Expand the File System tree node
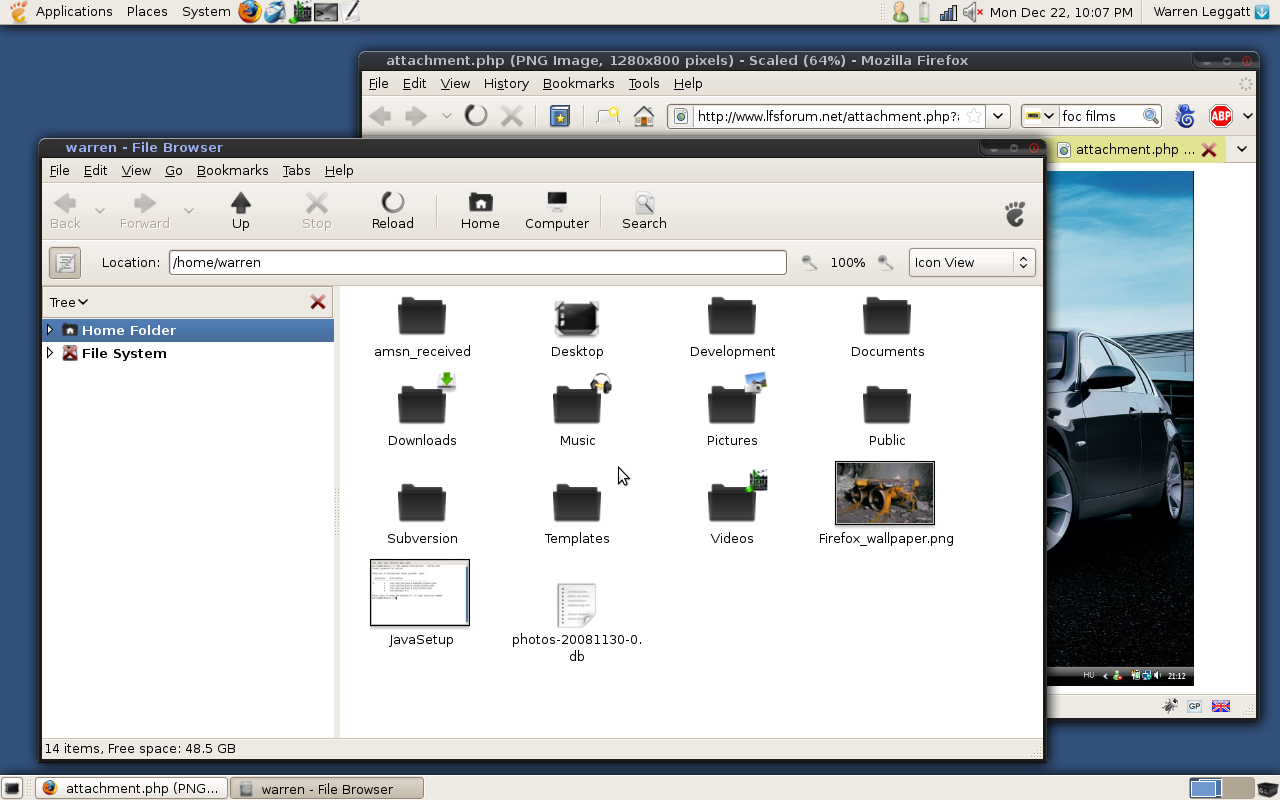Image resolution: width=1280 pixels, height=800 pixels. [x=50, y=353]
